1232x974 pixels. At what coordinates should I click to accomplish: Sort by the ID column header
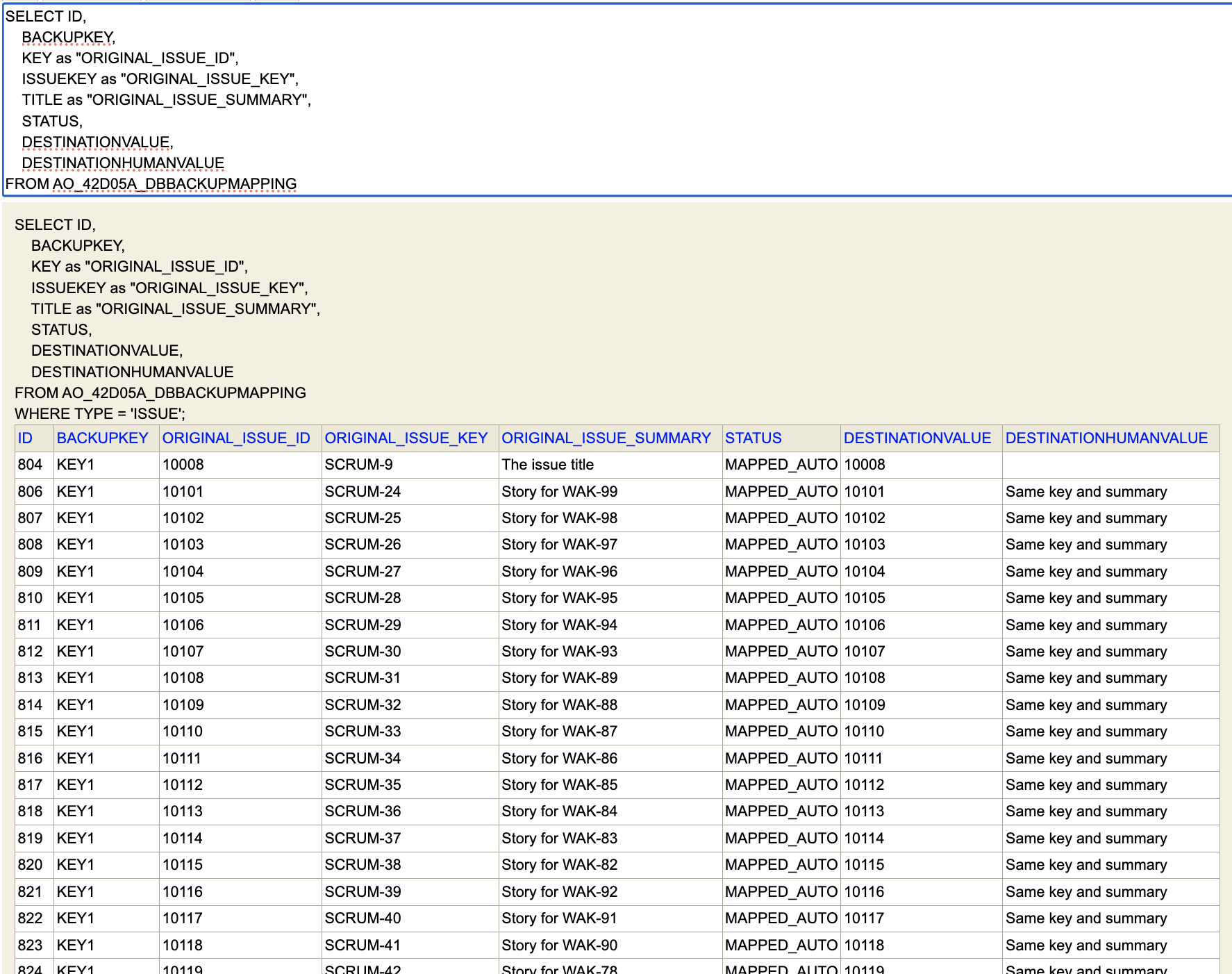pyautogui.click(x=25, y=438)
